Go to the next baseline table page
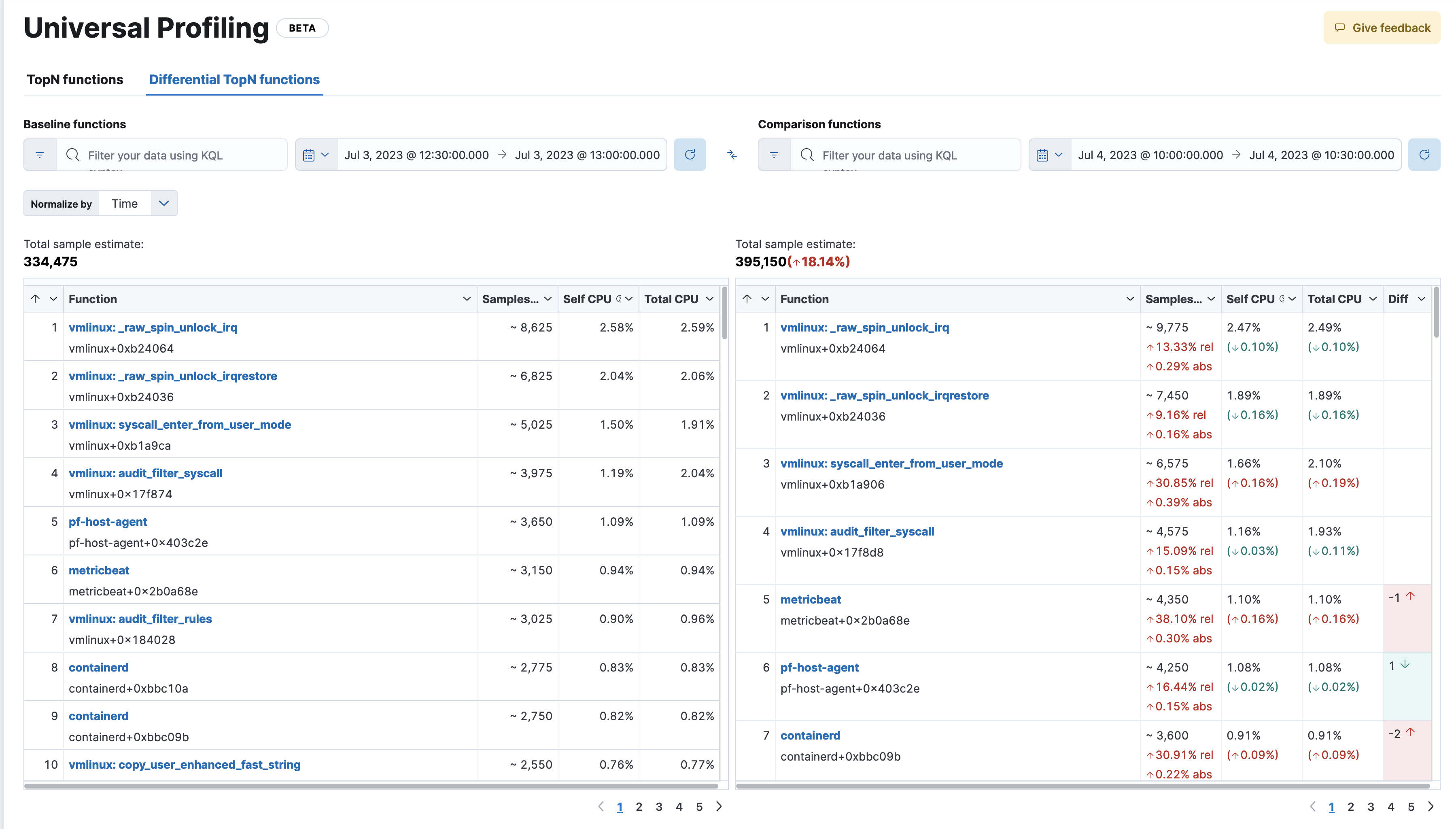The height and width of the screenshot is (829, 1456). click(x=719, y=806)
